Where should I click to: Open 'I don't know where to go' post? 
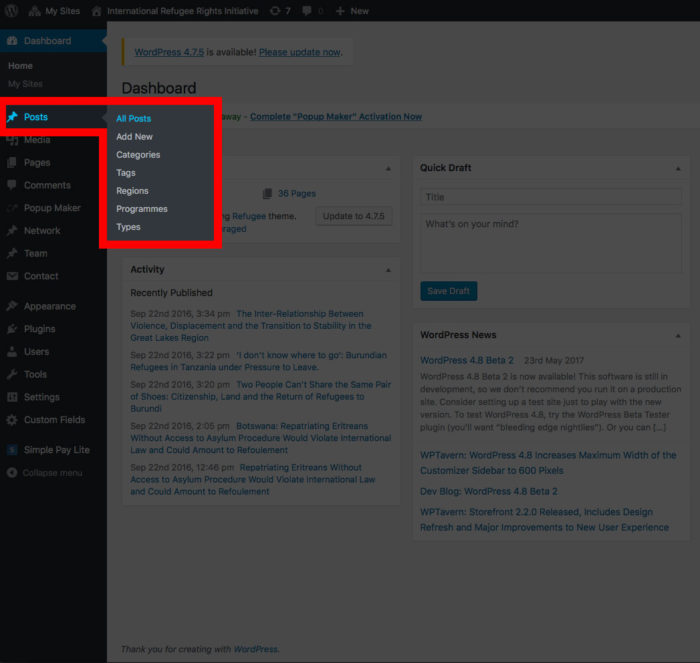tap(259, 361)
